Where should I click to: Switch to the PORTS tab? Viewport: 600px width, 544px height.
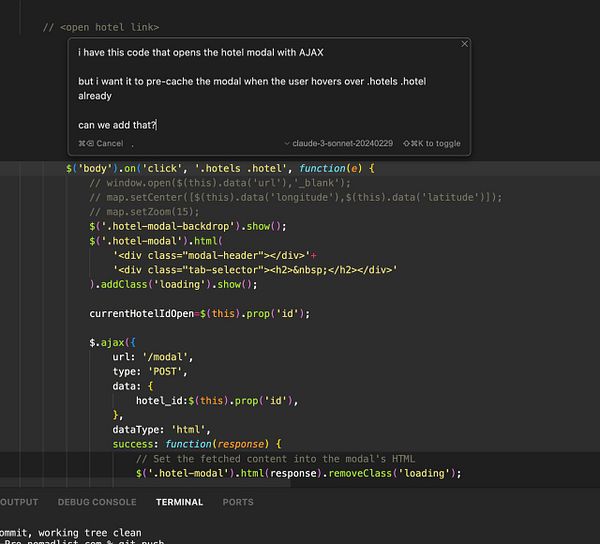238,502
